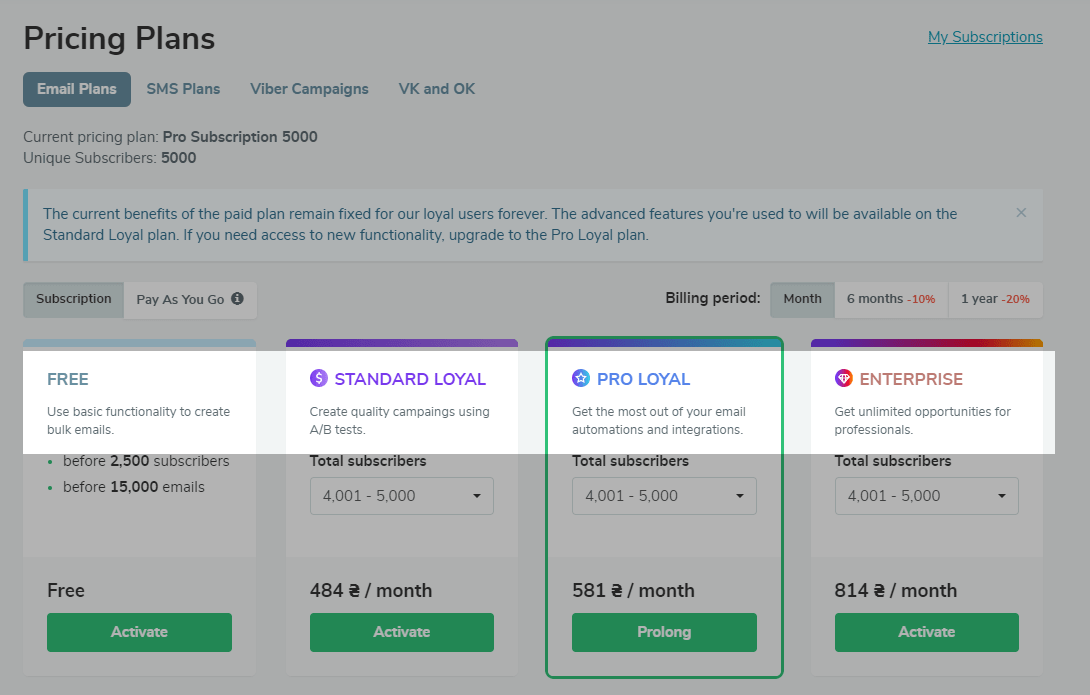This screenshot has height=695, width=1090.
Task: Open My Subscriptions link
Action: coord(985,37)
